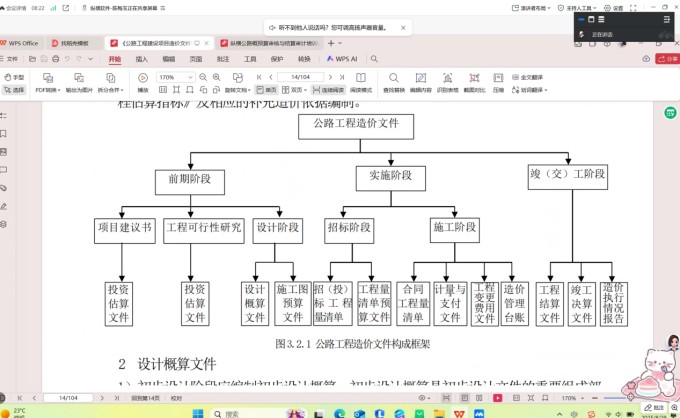This screenshot has height=418, width=680.
Task: Click the Play (播放) slideshow icon
Action: tap(142, 84)
